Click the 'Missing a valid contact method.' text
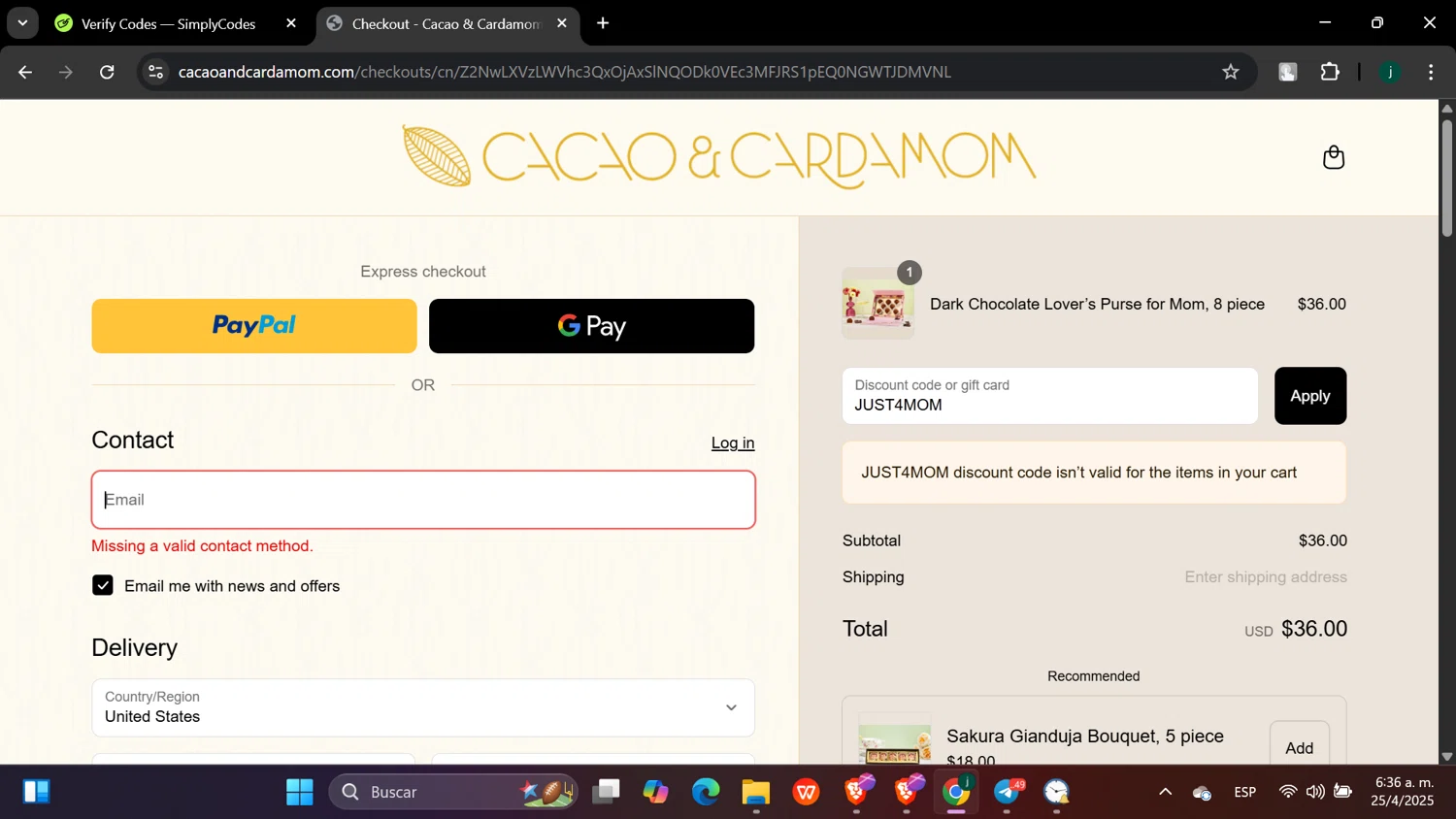Image resolution: width=1456 pixels, height=819 pixels. tap(203, 546)
